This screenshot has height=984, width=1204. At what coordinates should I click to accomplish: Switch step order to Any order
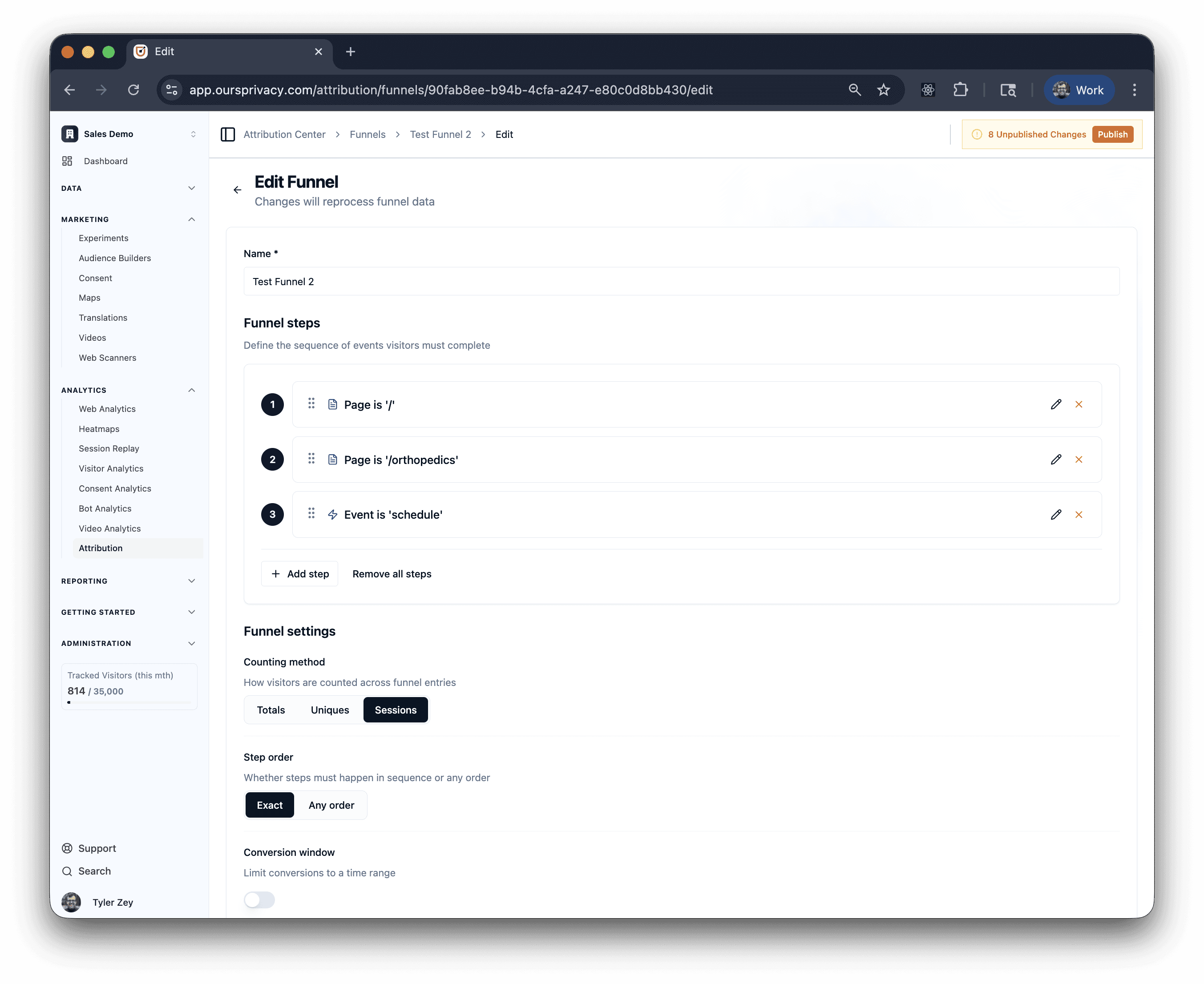(331, 806)
